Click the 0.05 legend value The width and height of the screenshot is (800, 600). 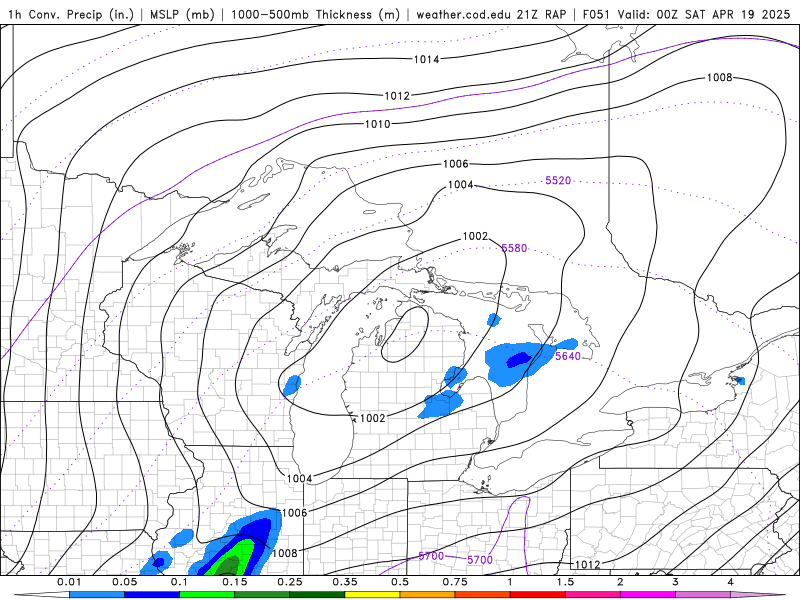(124, 582)
